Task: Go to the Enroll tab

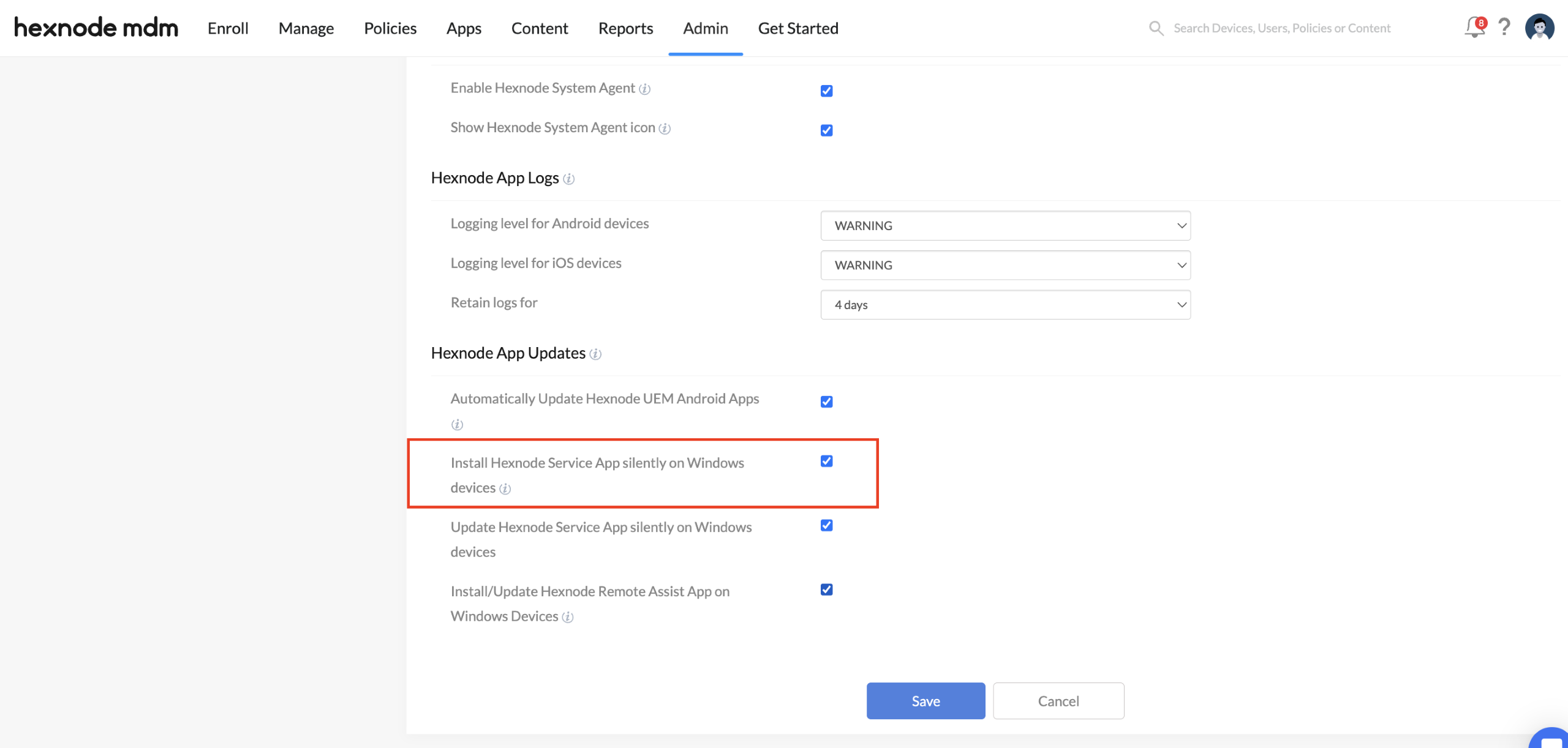Action: tap(228, 28)
